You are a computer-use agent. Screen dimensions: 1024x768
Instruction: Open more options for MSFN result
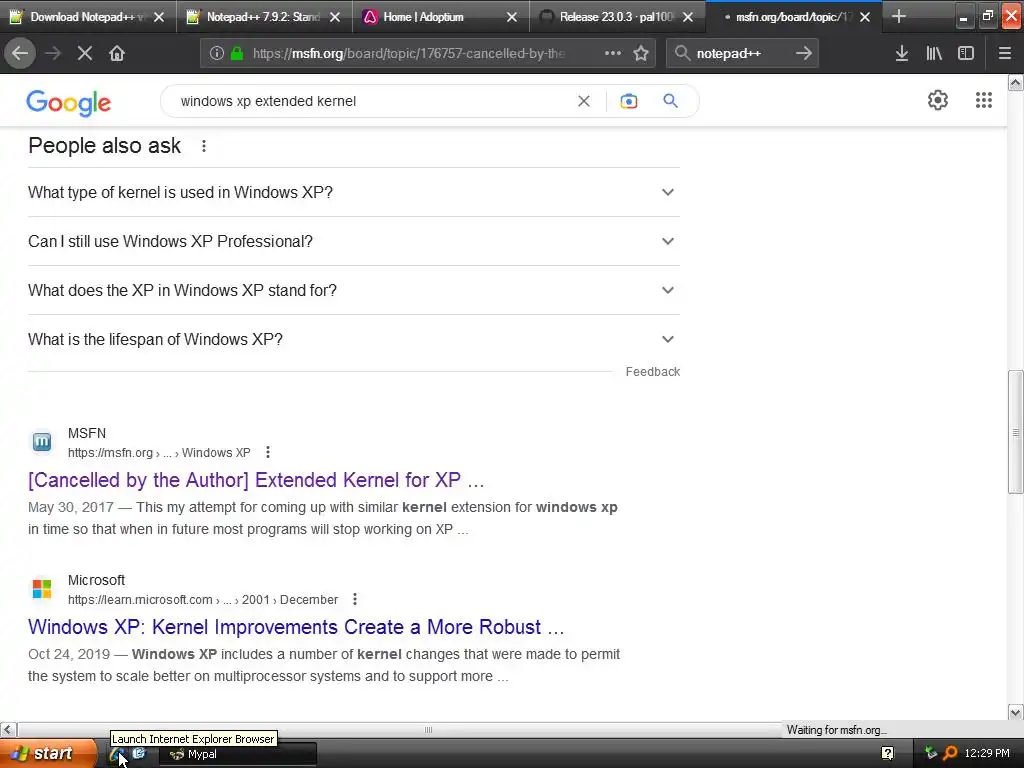point(268,452)
